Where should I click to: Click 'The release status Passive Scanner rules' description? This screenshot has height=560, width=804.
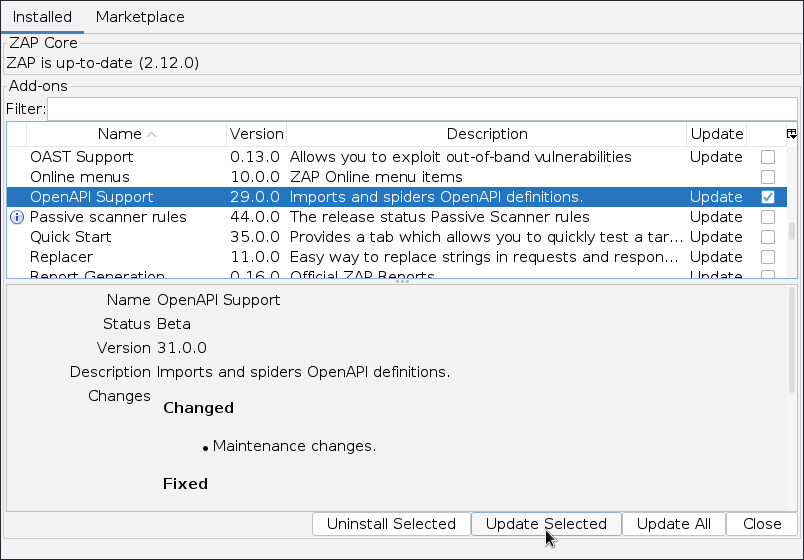pos(439,217)
